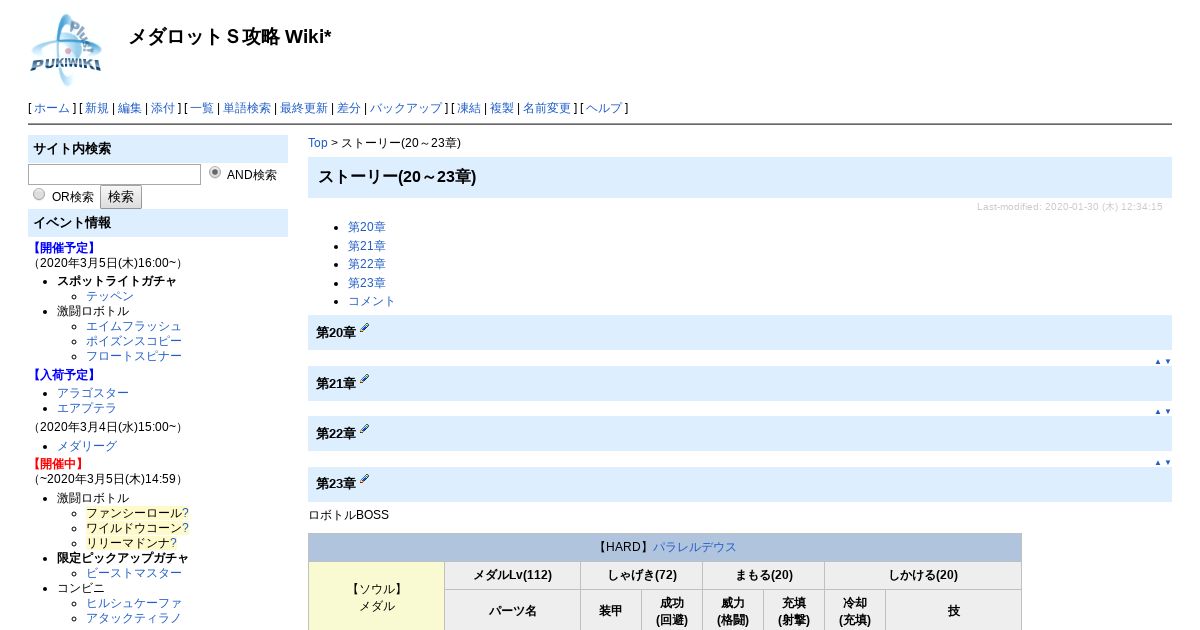Jump to コメント in contents list

pyautogui.click(x=372, y=301)
